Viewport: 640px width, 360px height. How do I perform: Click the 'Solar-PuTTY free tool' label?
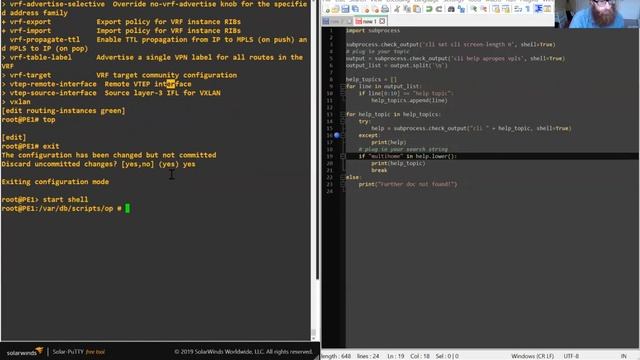tap(78, 352)
